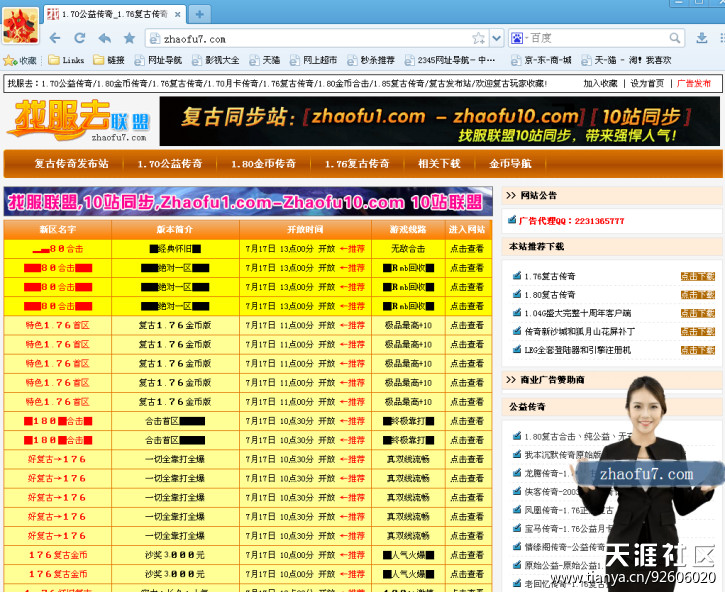Image resolution: width=725 pixels, height=592 pixels.
Task: Select the 1.70公益传奇 browser tab
Action: pos(115,14)
